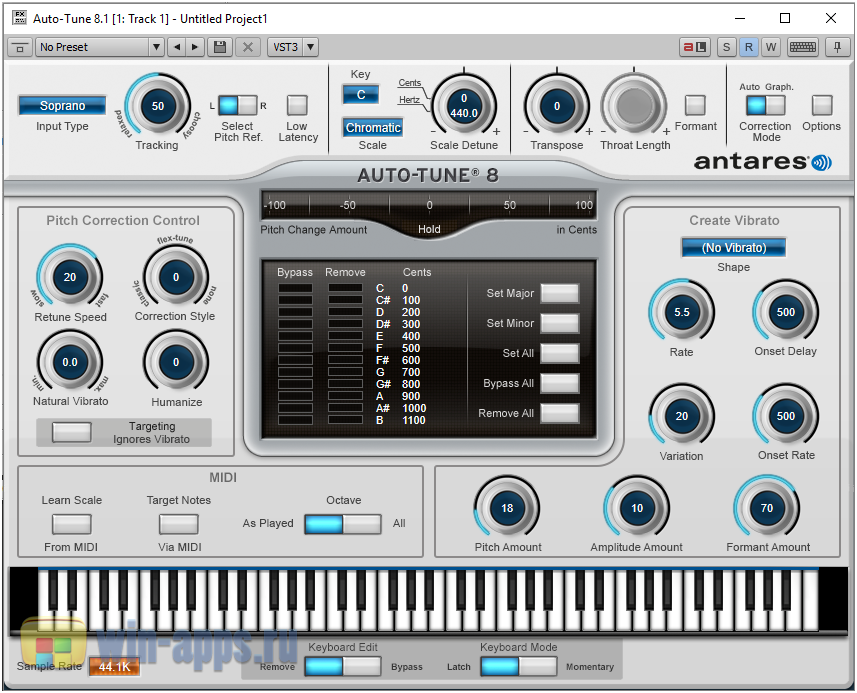Click the Bypass cell for note F#

pos(295,360)
